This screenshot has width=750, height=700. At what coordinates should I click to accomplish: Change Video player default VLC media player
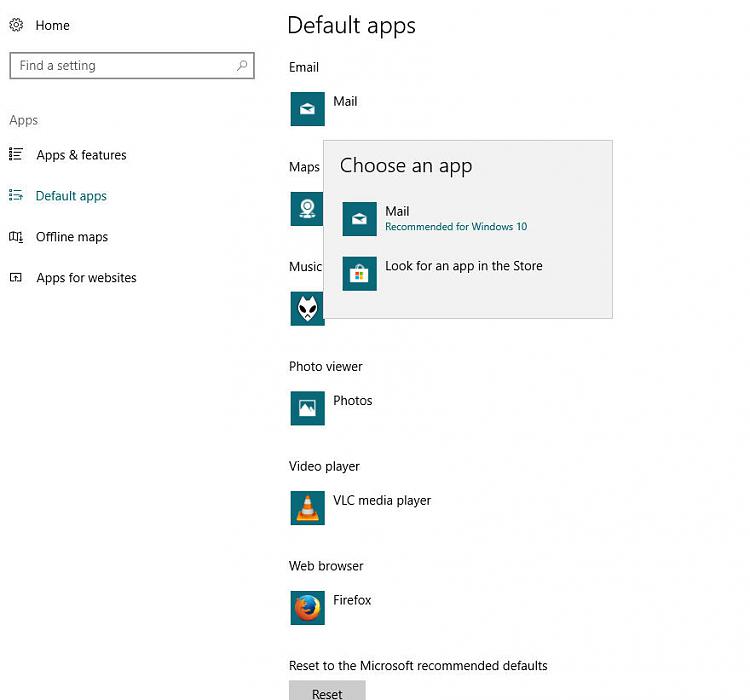coord(382,500)
